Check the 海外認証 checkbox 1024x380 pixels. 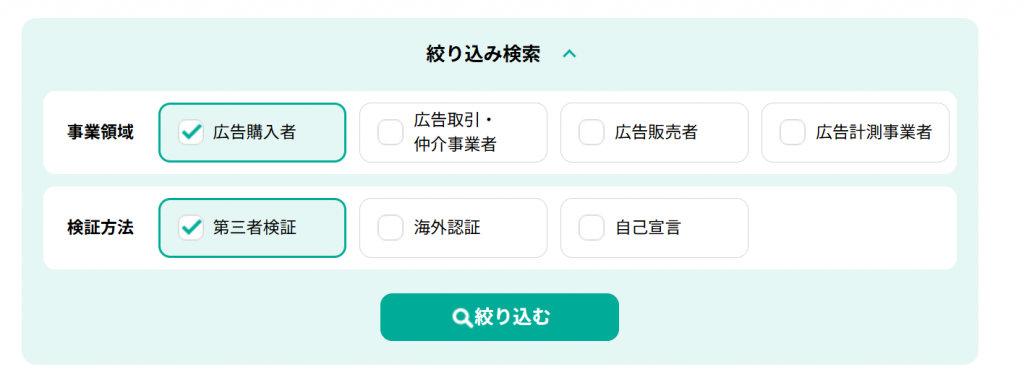(391, 228)
